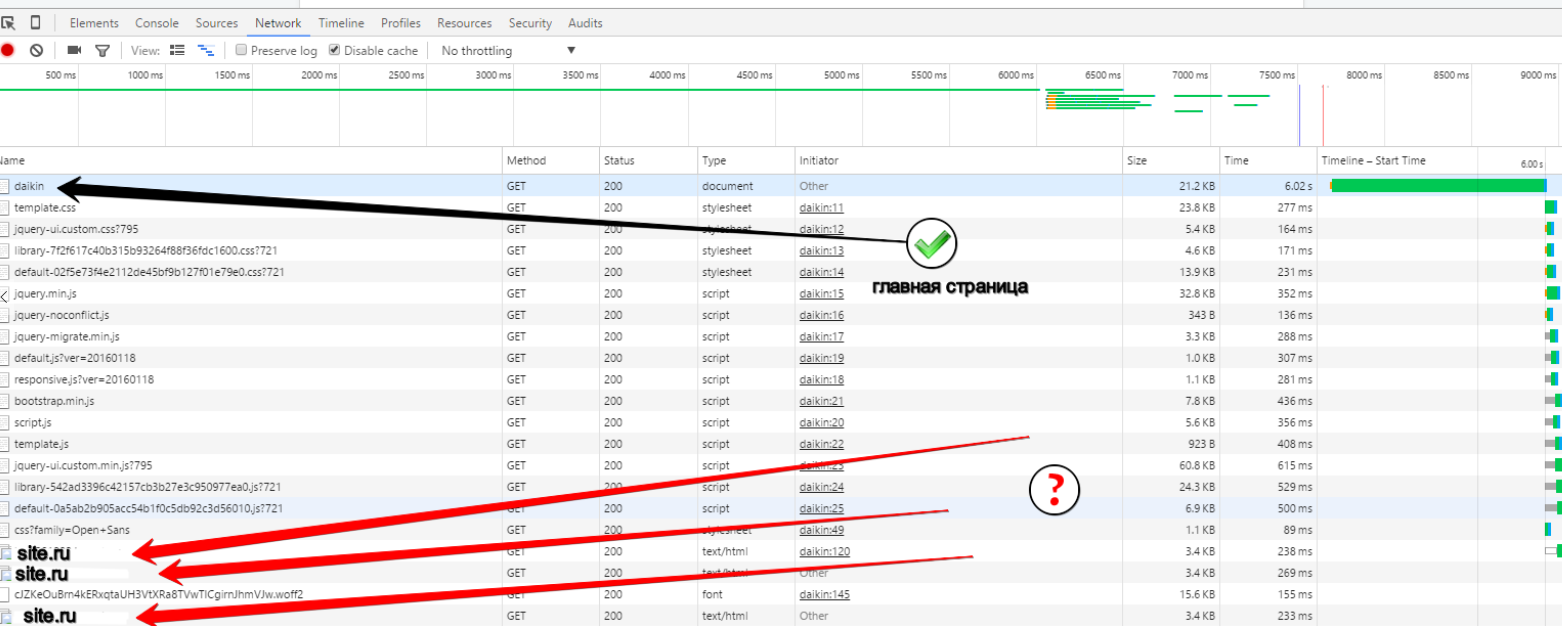Switch to large request rows view

click(x=178, y=50)
